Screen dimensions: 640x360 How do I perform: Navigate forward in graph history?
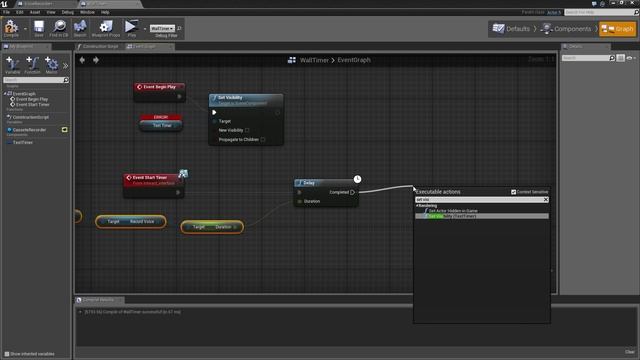96,60
